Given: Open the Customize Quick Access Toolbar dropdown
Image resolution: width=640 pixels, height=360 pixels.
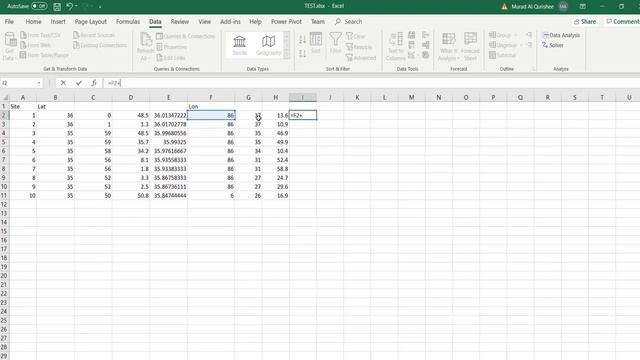Looking at the screenshot, I should point(100,7).
